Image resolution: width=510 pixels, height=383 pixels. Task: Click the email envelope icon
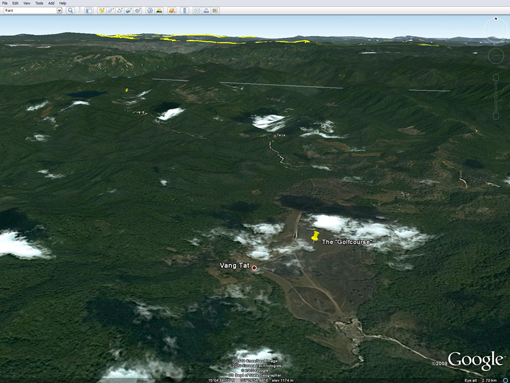coord(197,10)
